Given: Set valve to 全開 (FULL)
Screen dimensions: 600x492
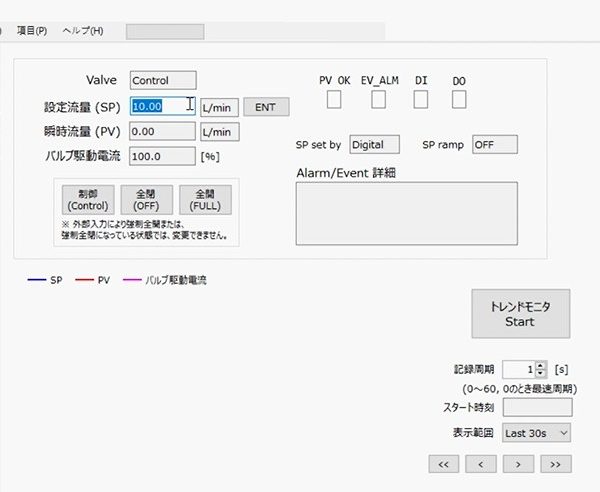Looking at the screenshot, I should 205,200.
